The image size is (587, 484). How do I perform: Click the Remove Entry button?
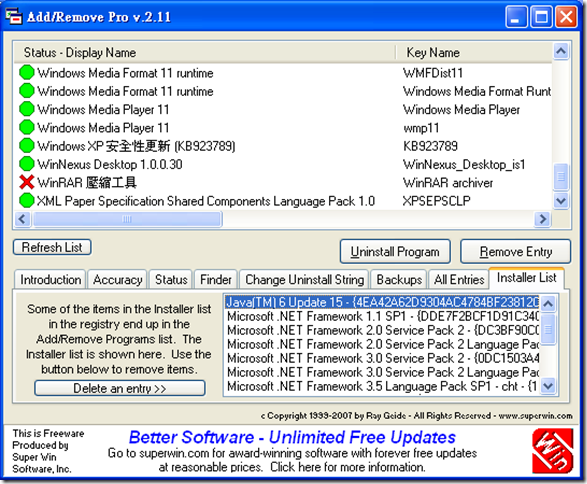(515, 252)
